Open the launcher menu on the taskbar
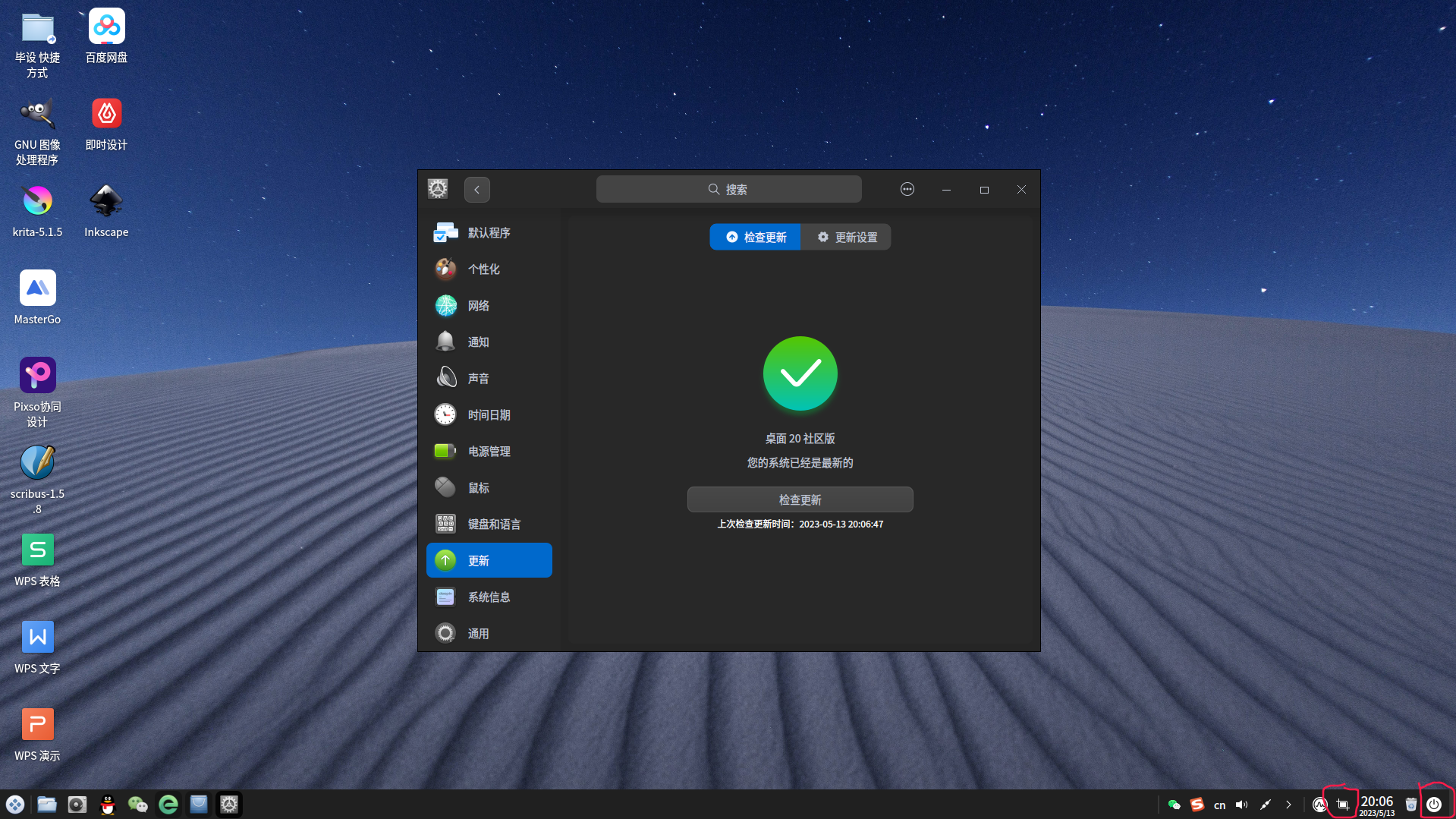 pos(15,805)
